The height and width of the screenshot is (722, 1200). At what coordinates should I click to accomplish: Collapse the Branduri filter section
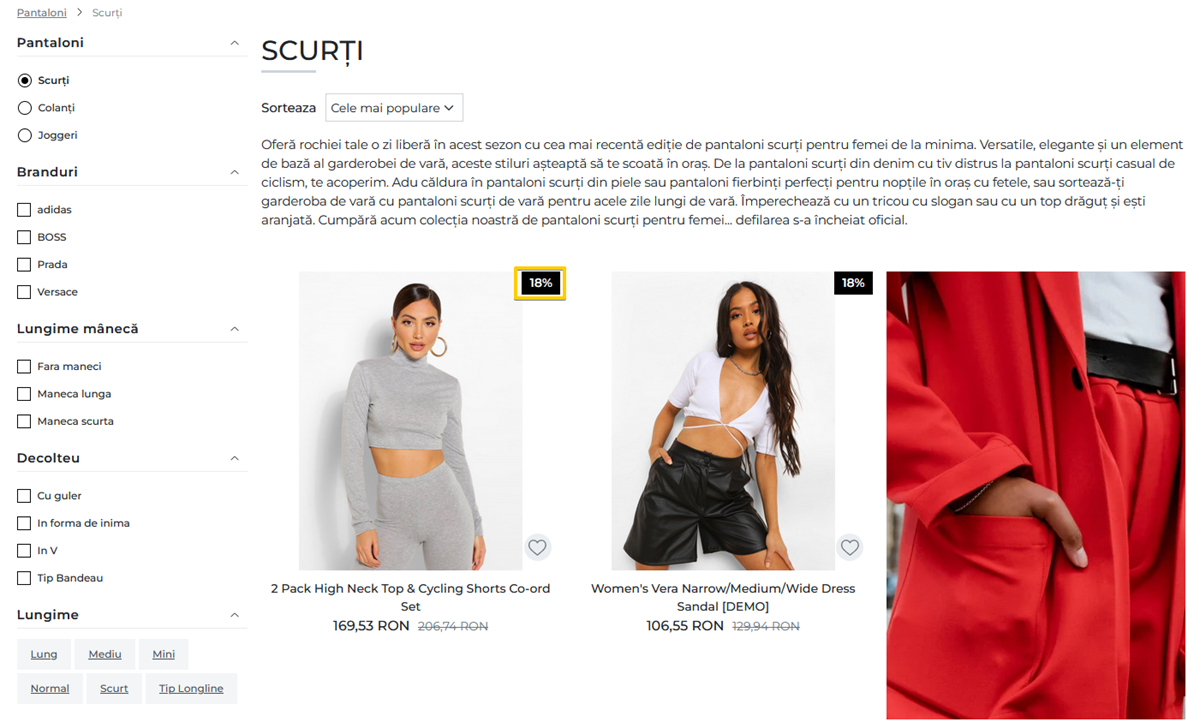coord(235,172)
